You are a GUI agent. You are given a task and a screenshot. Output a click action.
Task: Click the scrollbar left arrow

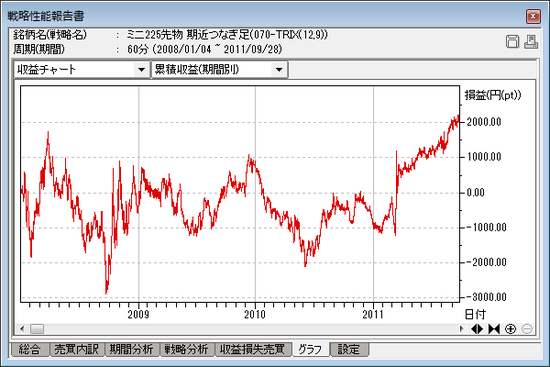pyautogui.click(x=22, y=329)
